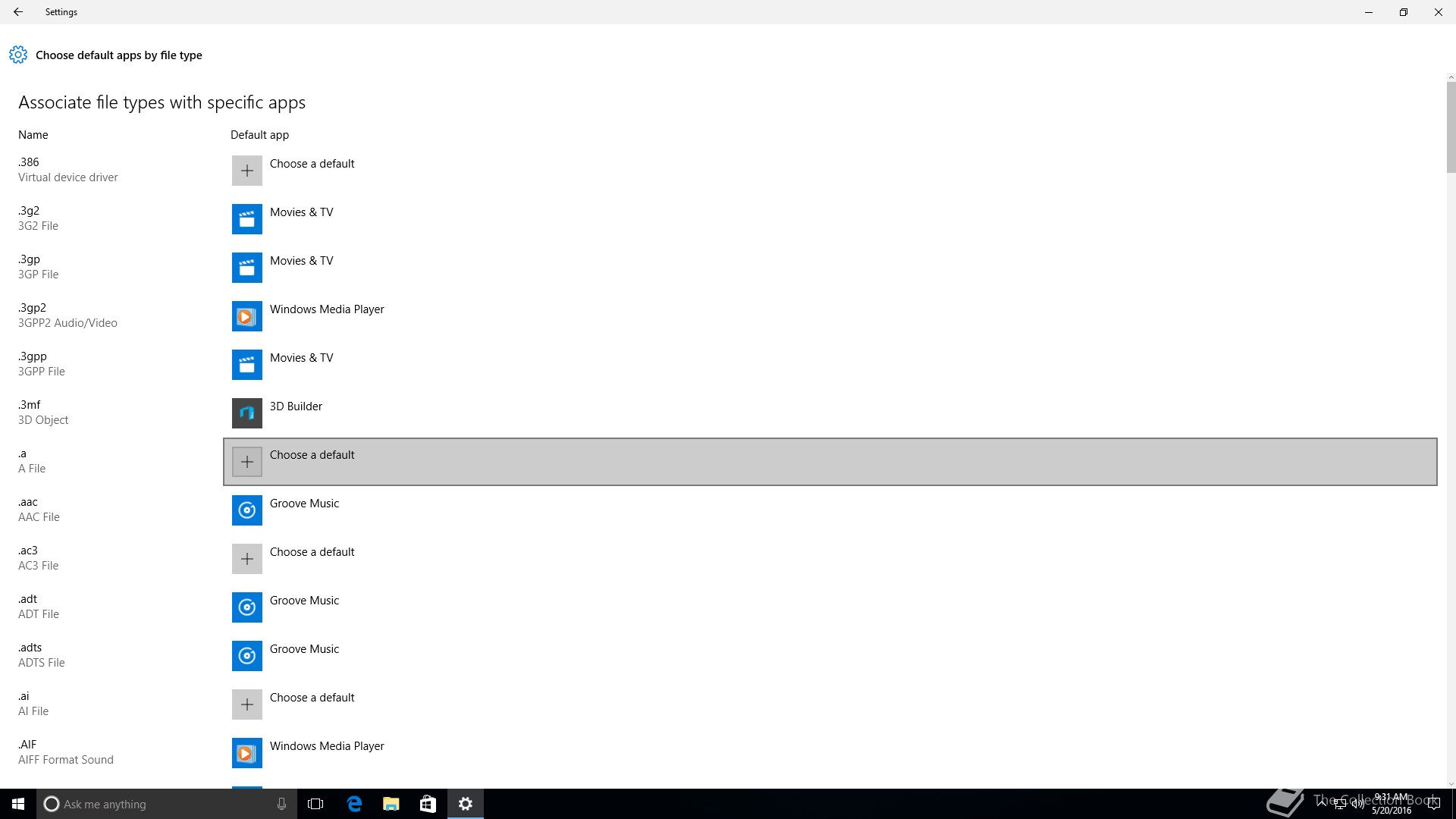This screenshot has width=1456, height=819.
Task: Click the ADT File description text
Action: (x=39, y=614)
